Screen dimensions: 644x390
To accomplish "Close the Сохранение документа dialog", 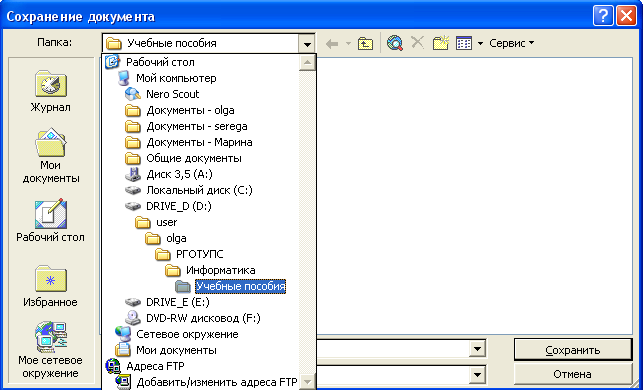I will 627,17.
